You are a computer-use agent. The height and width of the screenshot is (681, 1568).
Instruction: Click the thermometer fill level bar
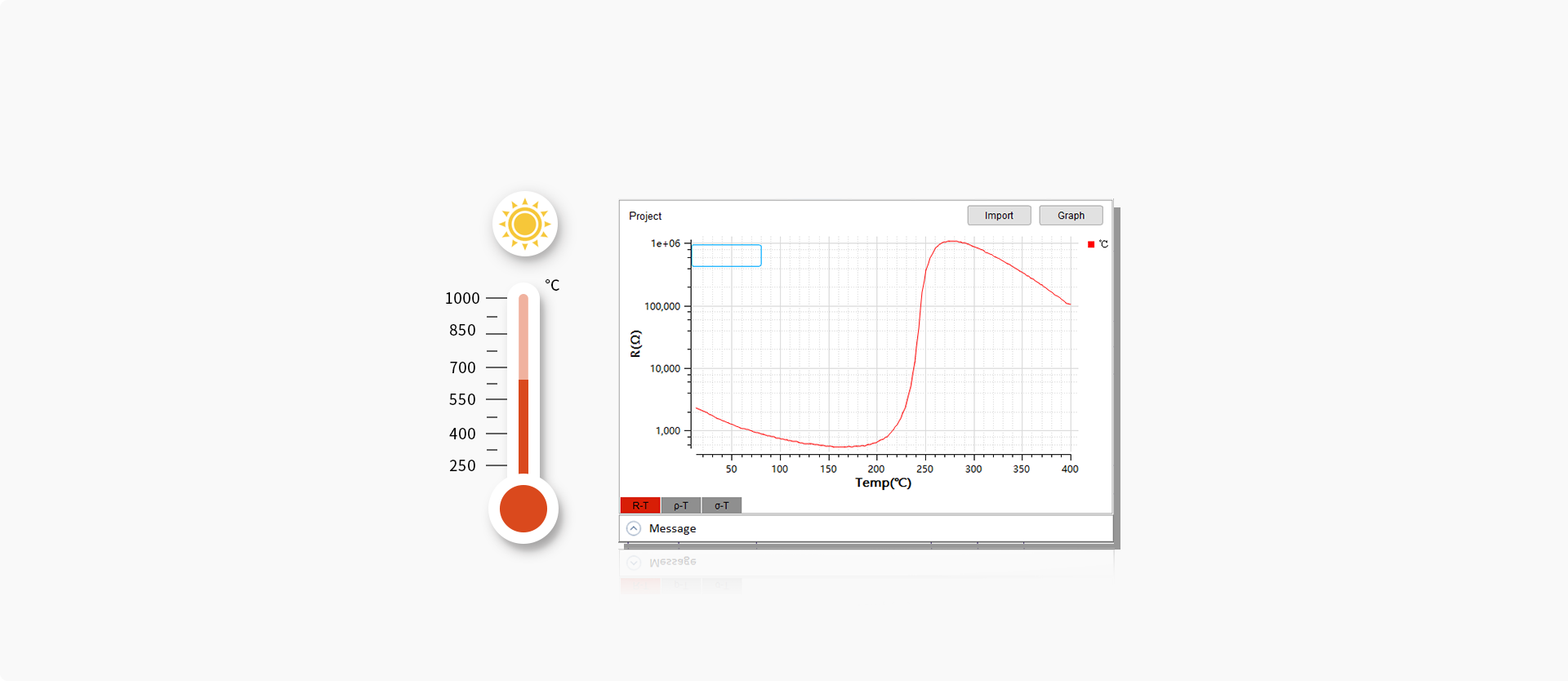pos(523,425)
